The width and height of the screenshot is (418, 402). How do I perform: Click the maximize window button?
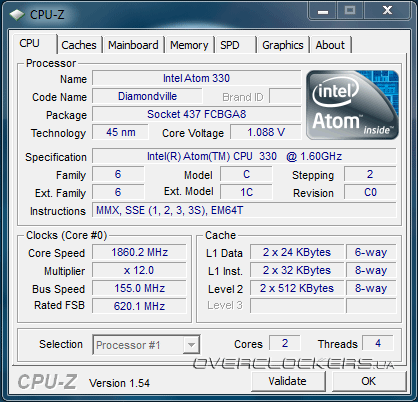click(x=350, y=11)
